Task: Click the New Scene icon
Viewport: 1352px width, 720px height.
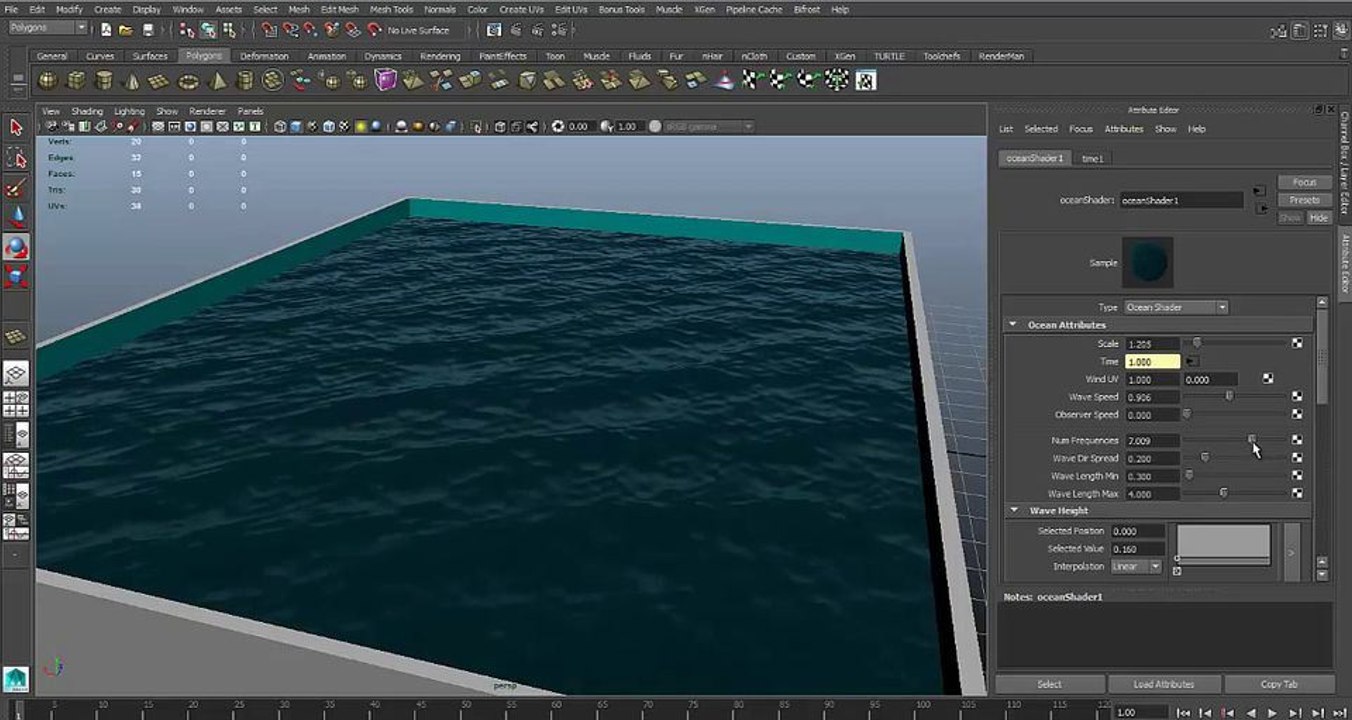Action: point(106,30)
